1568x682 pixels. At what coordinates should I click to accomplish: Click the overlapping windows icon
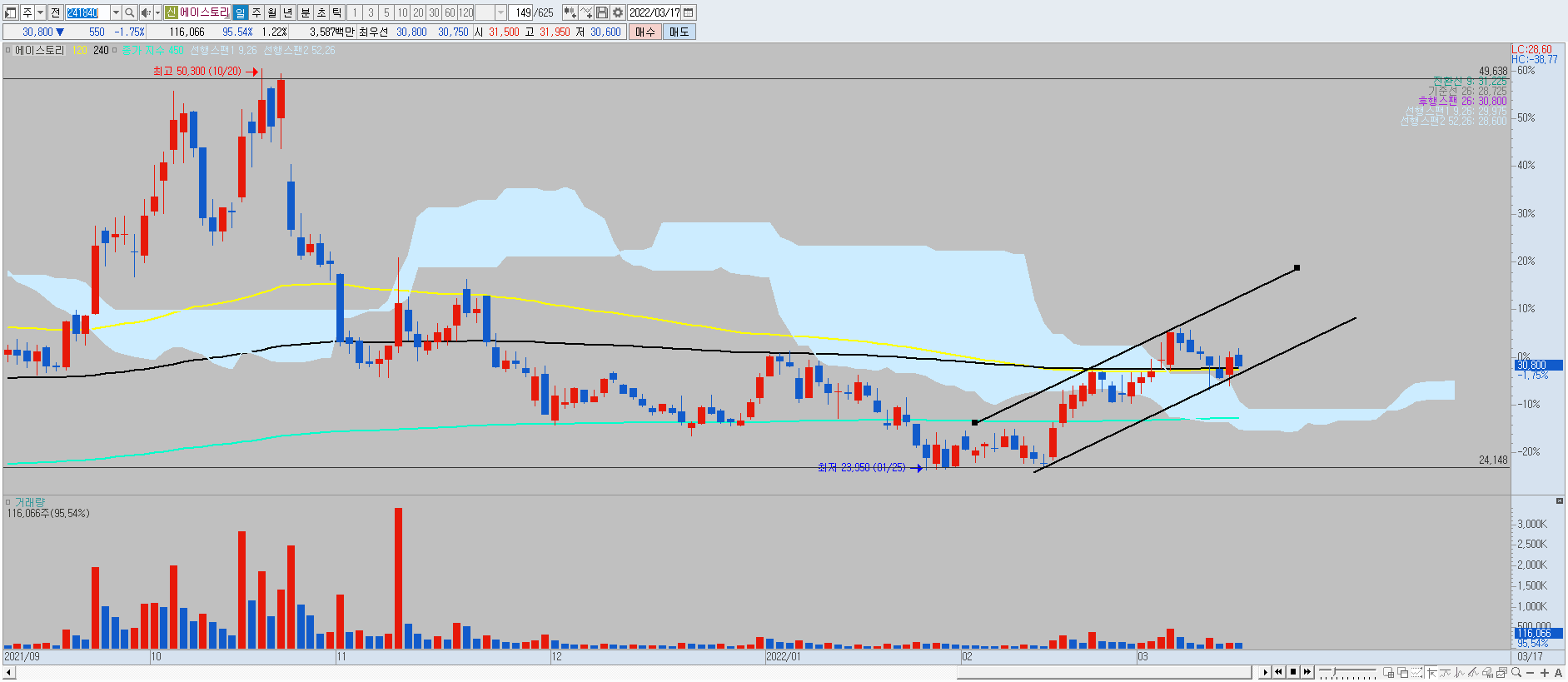(1403, 672)
